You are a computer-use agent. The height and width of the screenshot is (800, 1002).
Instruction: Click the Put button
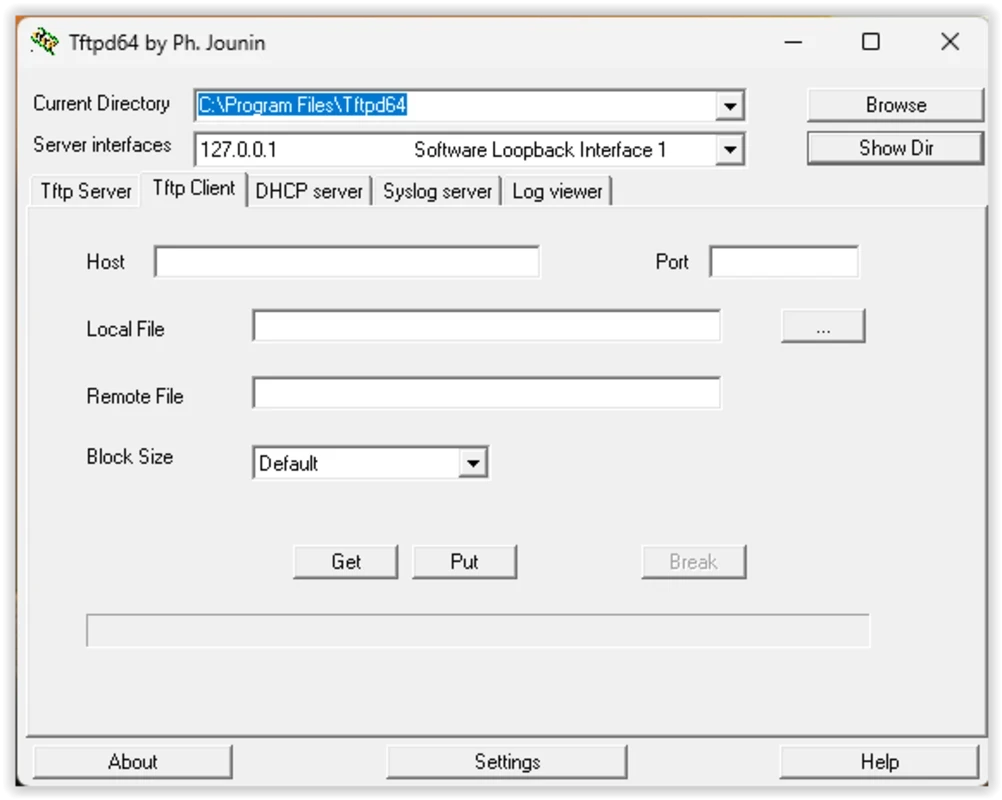[x=465, y=562]
